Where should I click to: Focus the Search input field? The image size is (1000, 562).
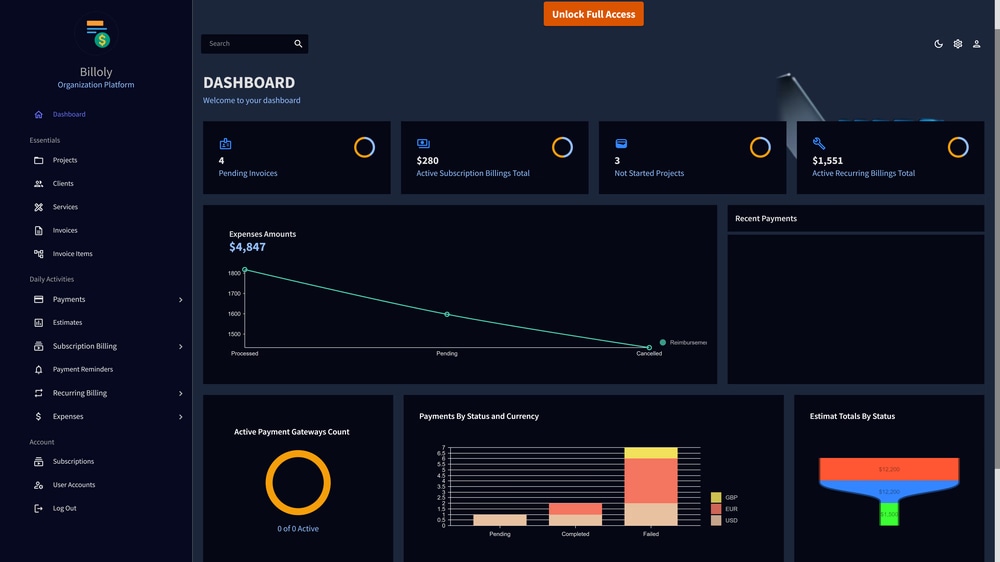click(x=247, y=43)
